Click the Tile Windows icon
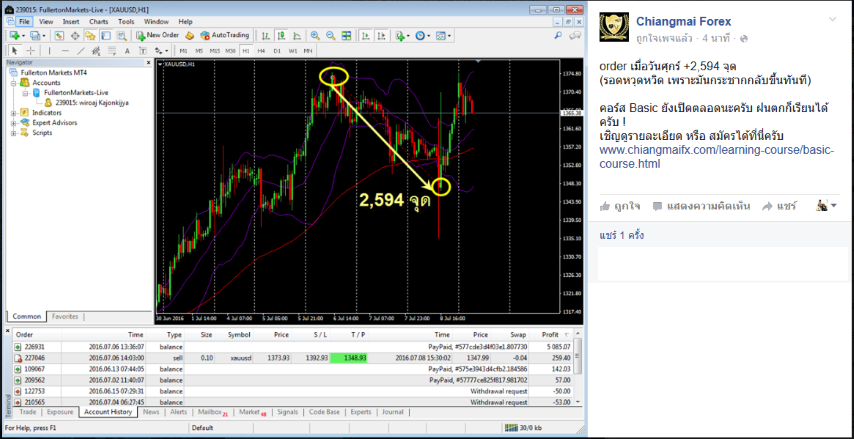Viewport: 854px width, 439px height. pos(346,35)
